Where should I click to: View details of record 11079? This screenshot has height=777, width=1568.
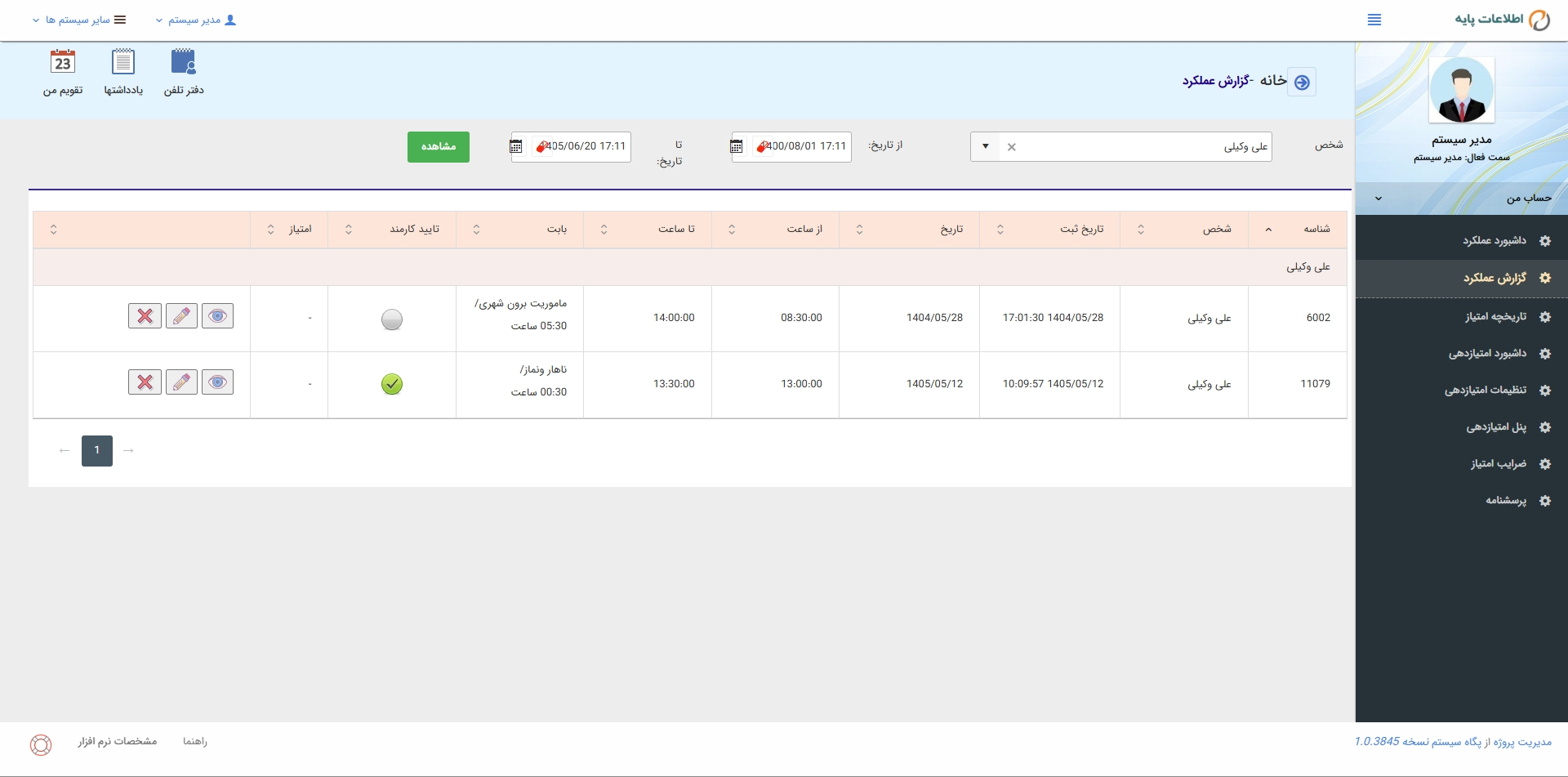tap(217, 382)
